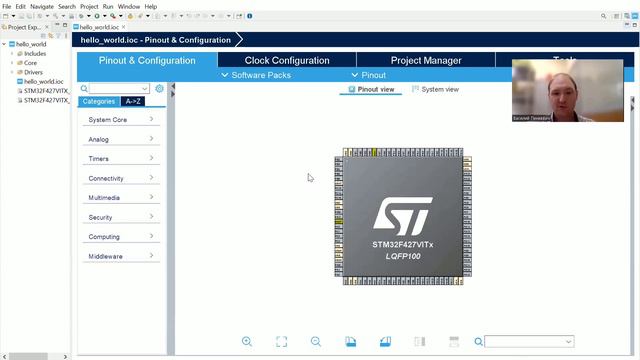The height and width of the screenshot is (360, 640).
Task: Rotate the chip counter-clockwise
Action: pos(385,341)
